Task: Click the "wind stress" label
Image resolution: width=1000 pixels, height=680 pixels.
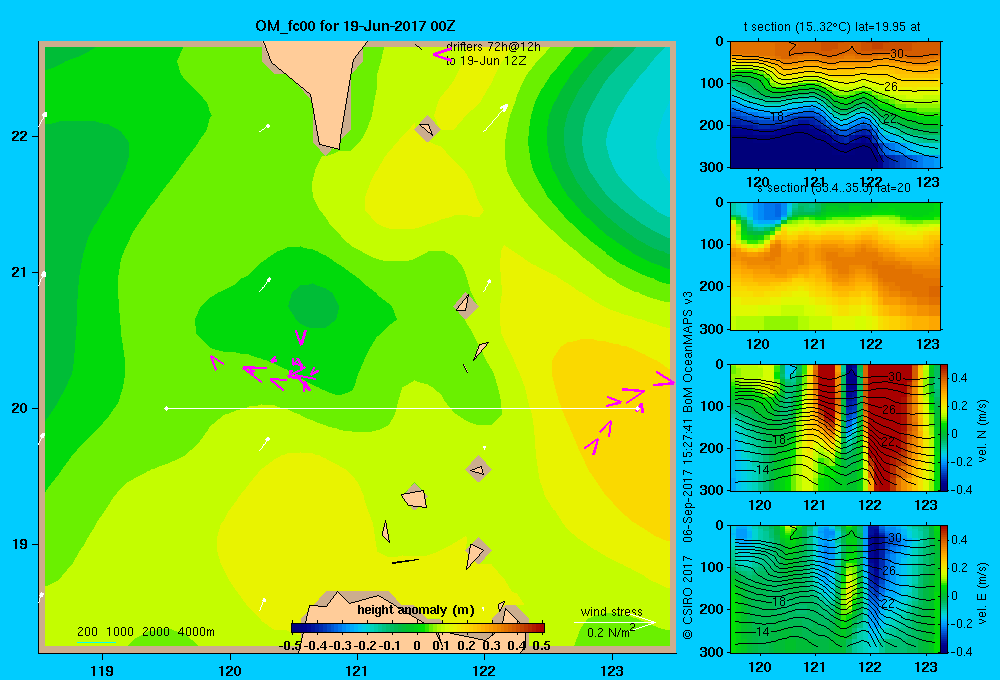Action: coord(611,611)
